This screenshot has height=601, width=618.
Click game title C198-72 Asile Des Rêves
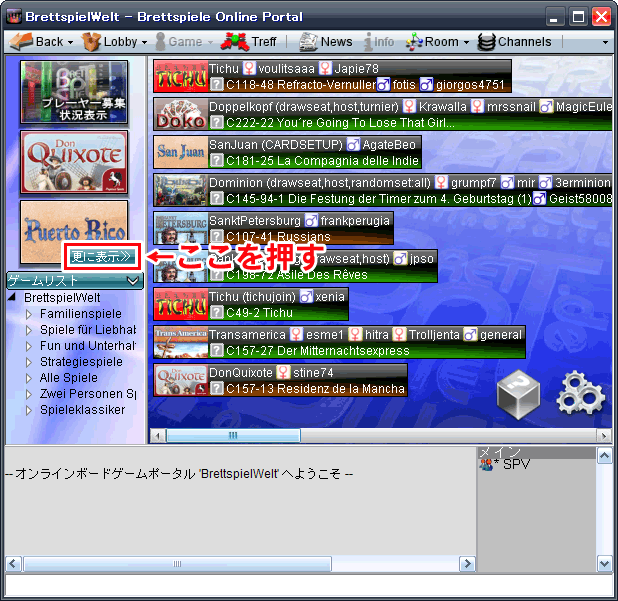(x=296, y=275)
